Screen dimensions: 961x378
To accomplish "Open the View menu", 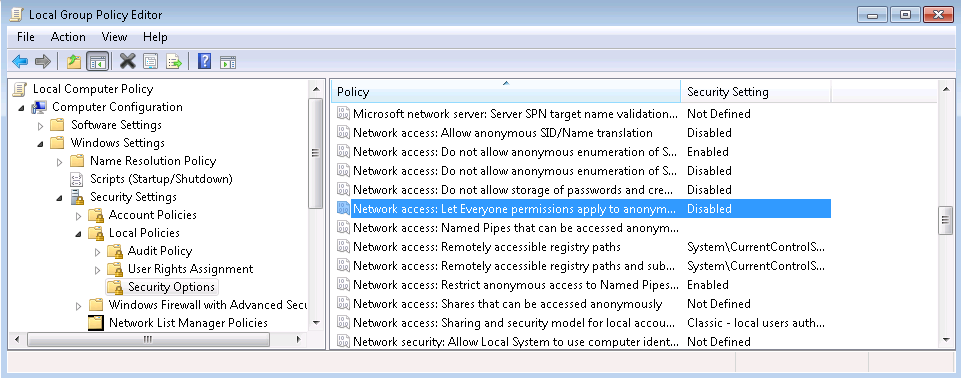I will 115,37.
